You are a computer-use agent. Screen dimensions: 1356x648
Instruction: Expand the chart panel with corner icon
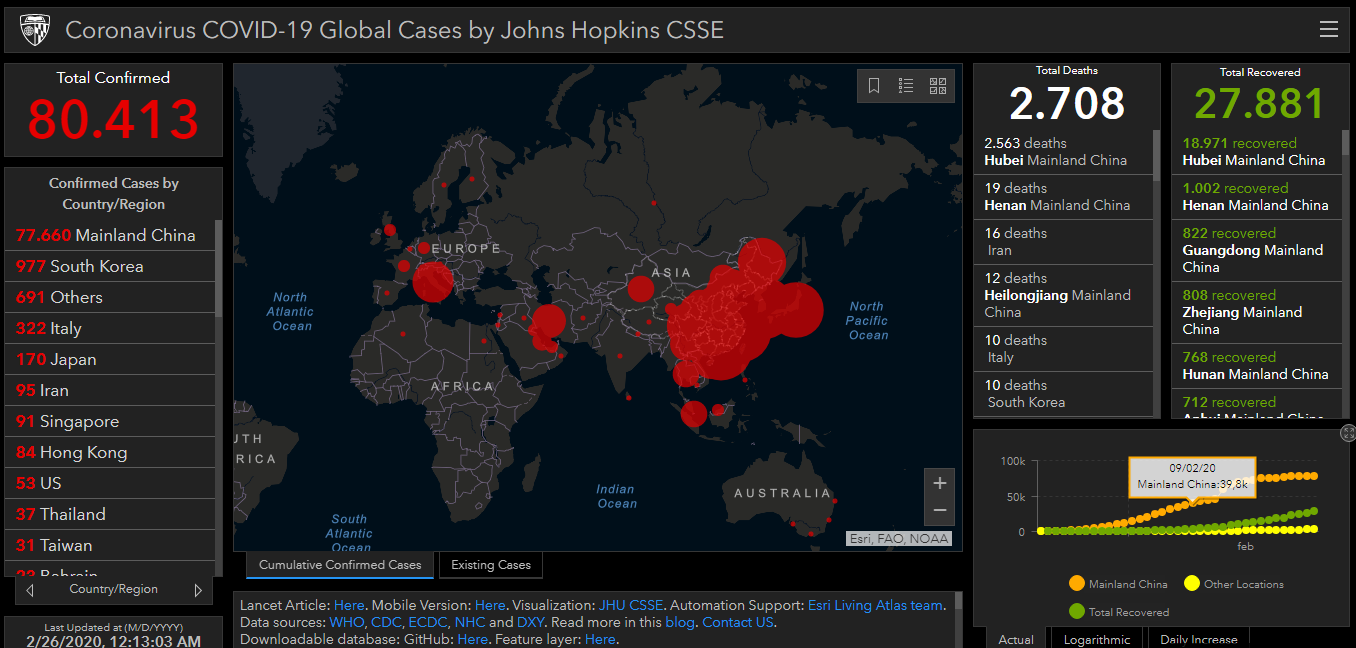point(1348,433)
